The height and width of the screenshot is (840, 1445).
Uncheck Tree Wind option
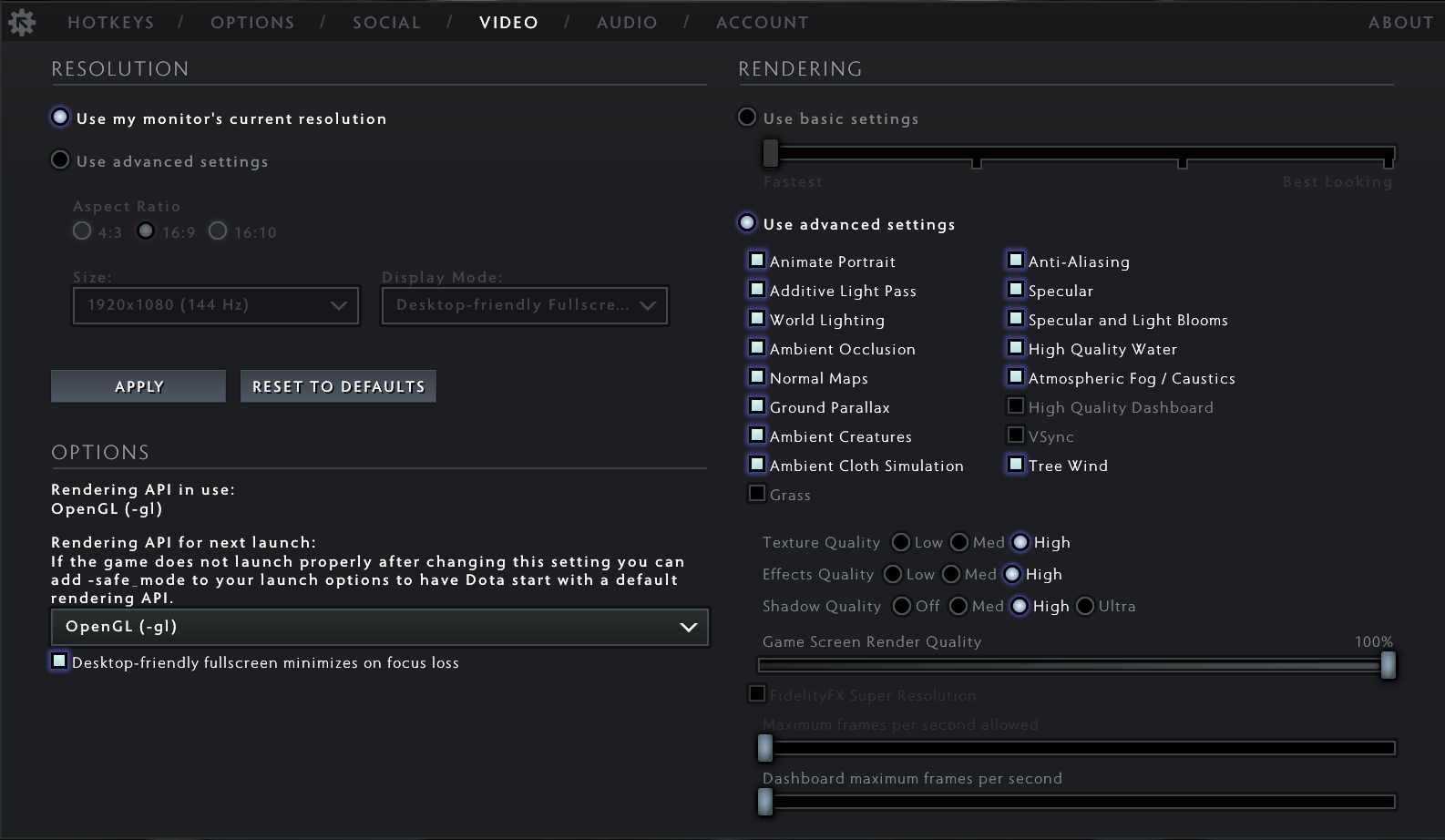[1016, 464]
